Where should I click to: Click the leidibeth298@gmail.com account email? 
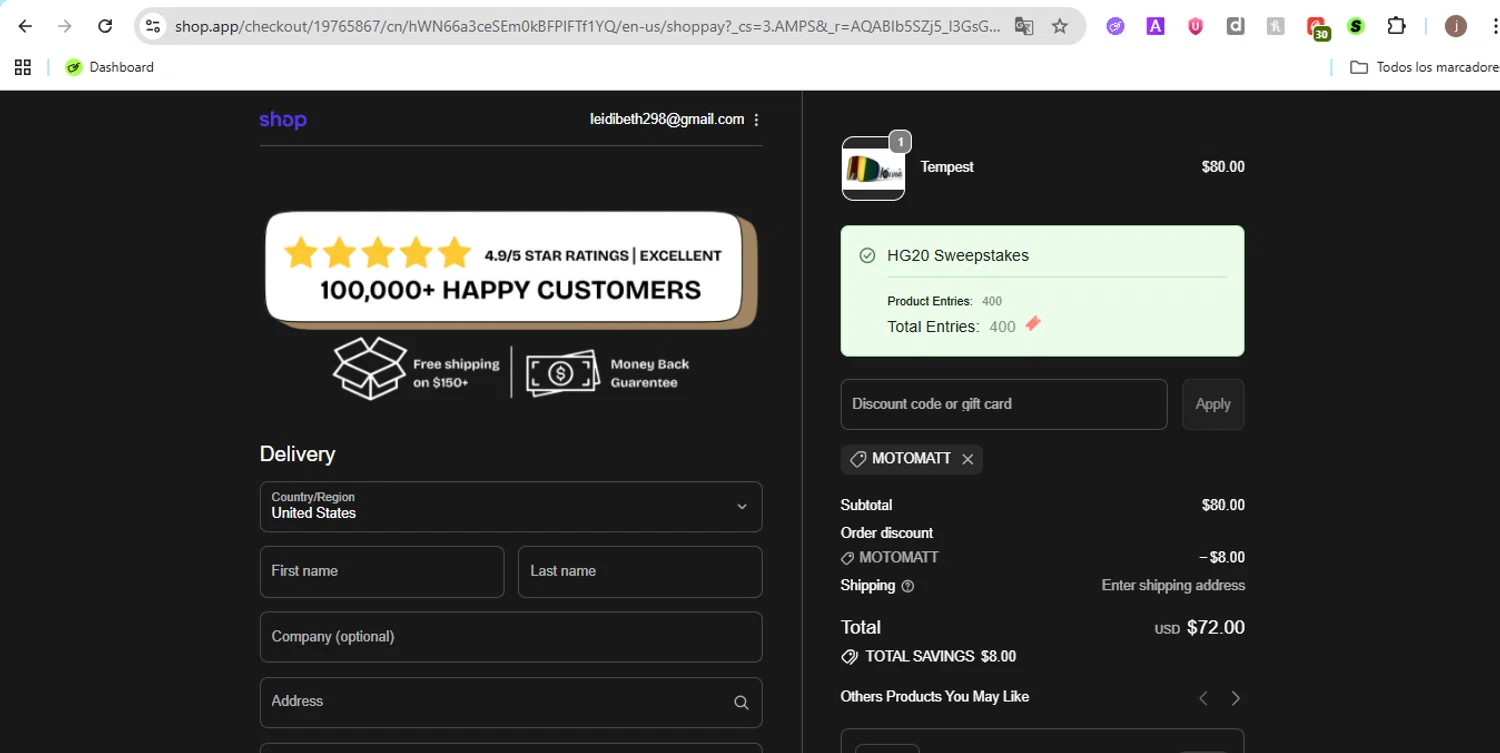pos(667,119)
